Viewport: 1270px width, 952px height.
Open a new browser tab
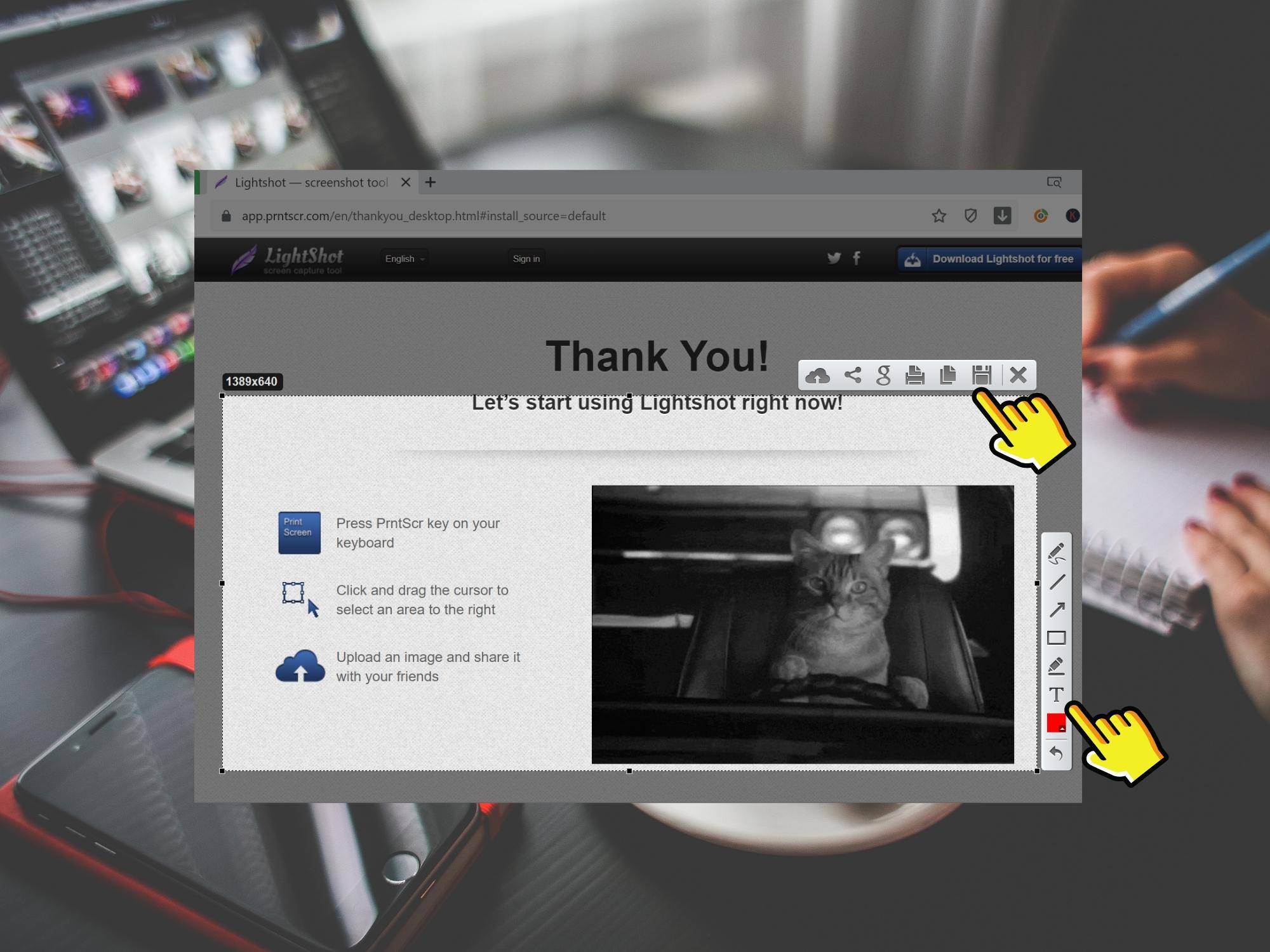click(431, 183)
